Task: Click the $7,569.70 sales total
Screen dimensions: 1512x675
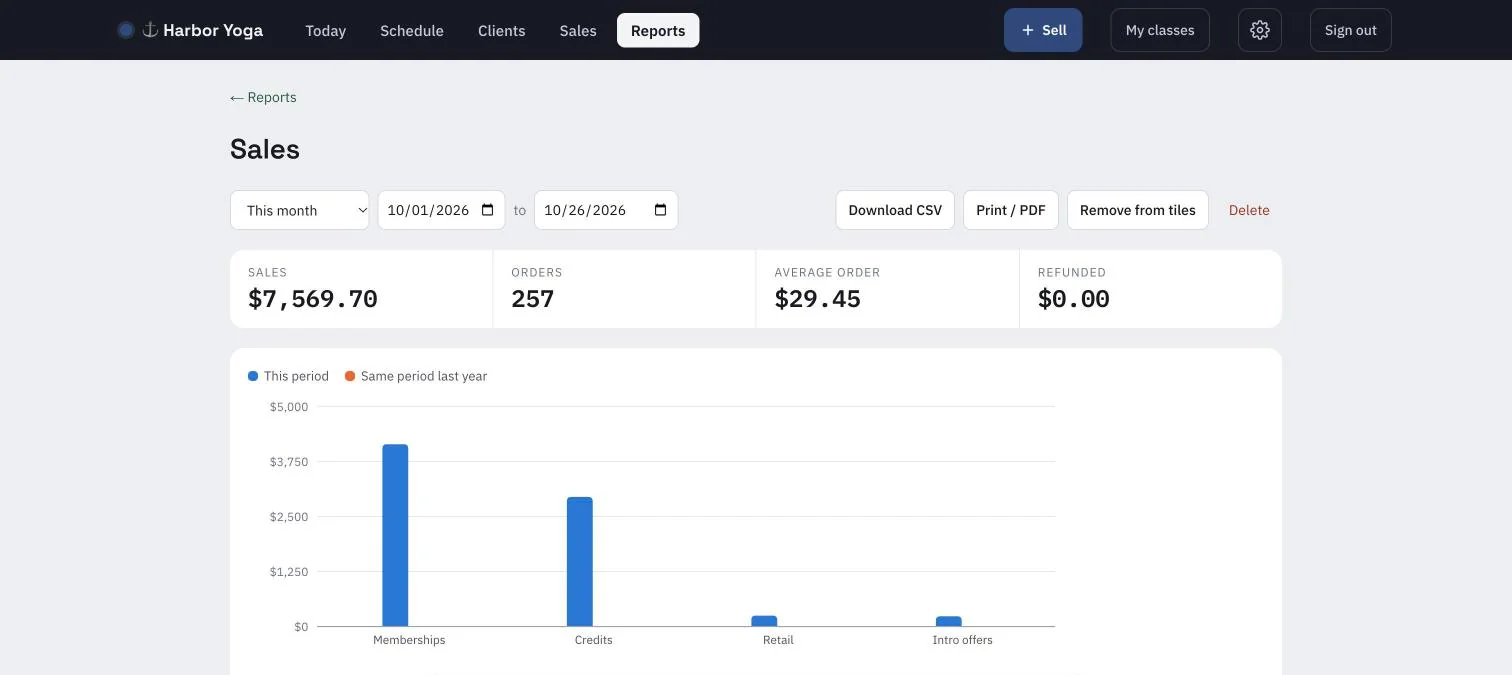Action: pyautogui.click(x=313, y=299)
